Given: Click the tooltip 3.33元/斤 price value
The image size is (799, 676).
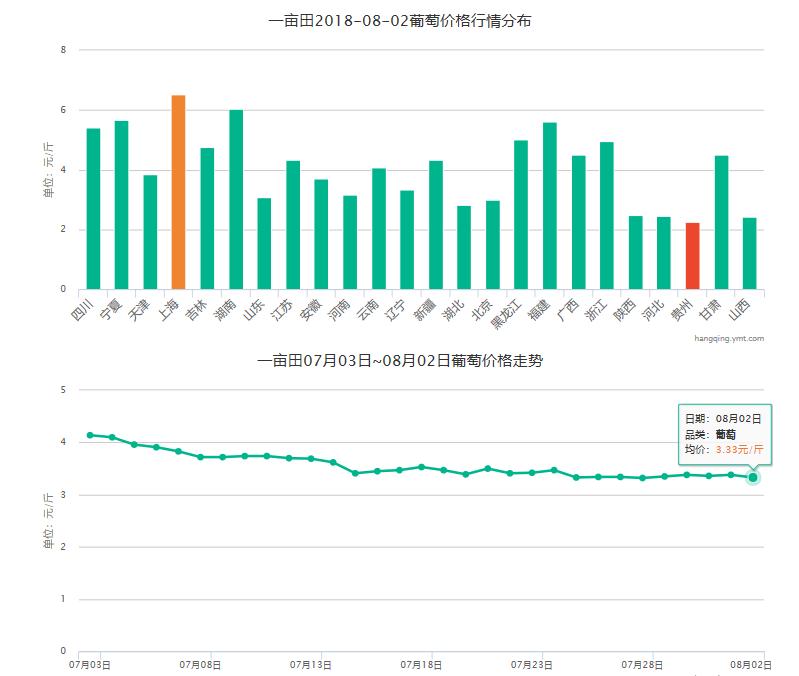Looking at the screenshot, I should (x=739, y=449).
